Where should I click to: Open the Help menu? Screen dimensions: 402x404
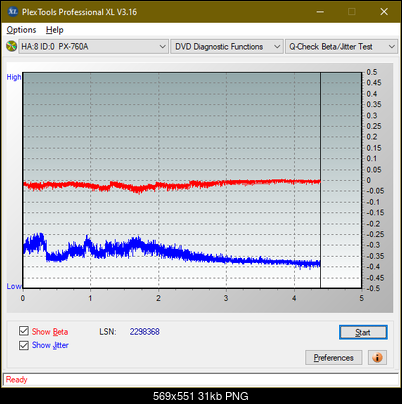(x=55, y=30)
